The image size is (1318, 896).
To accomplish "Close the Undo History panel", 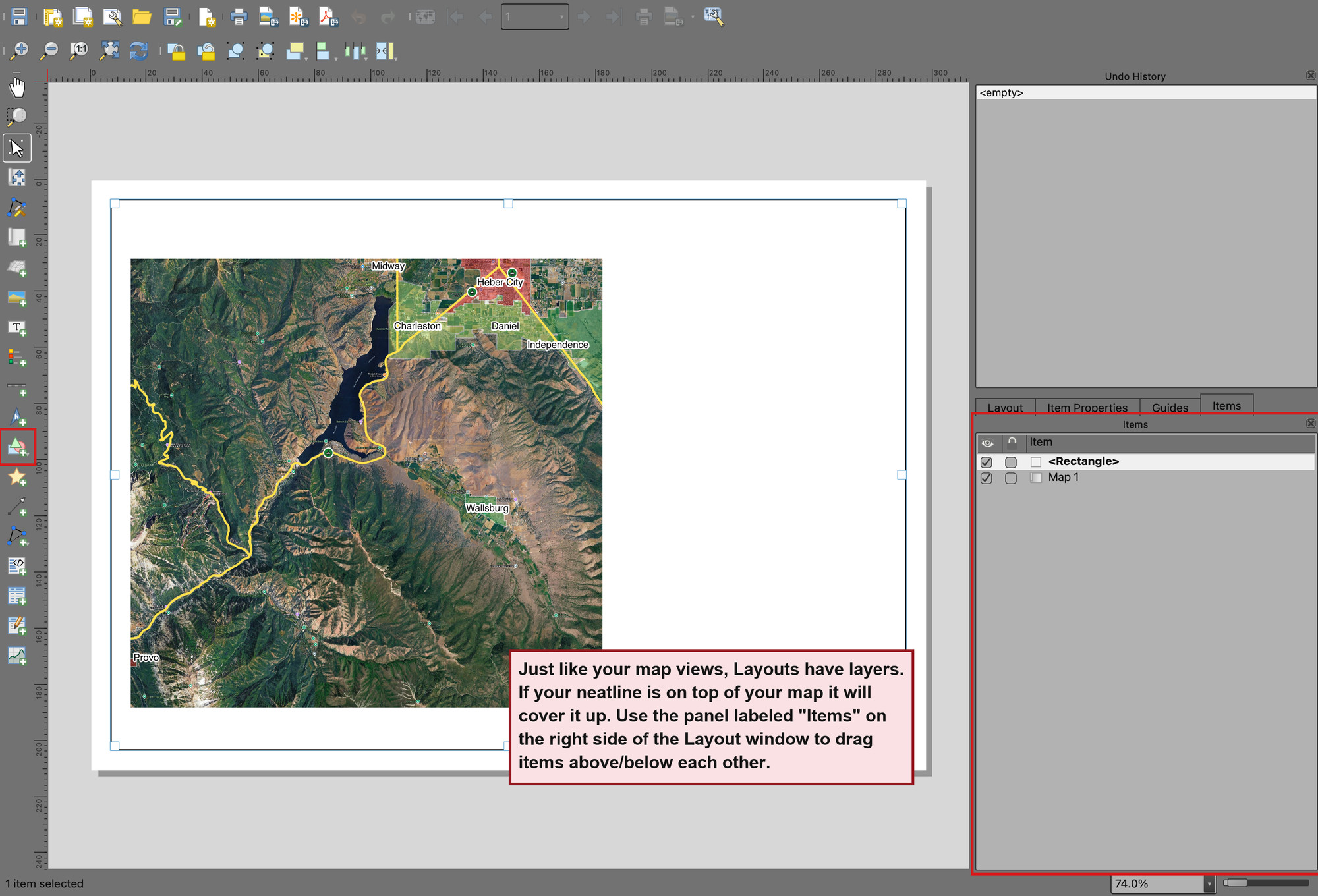I will [1311, 76].
